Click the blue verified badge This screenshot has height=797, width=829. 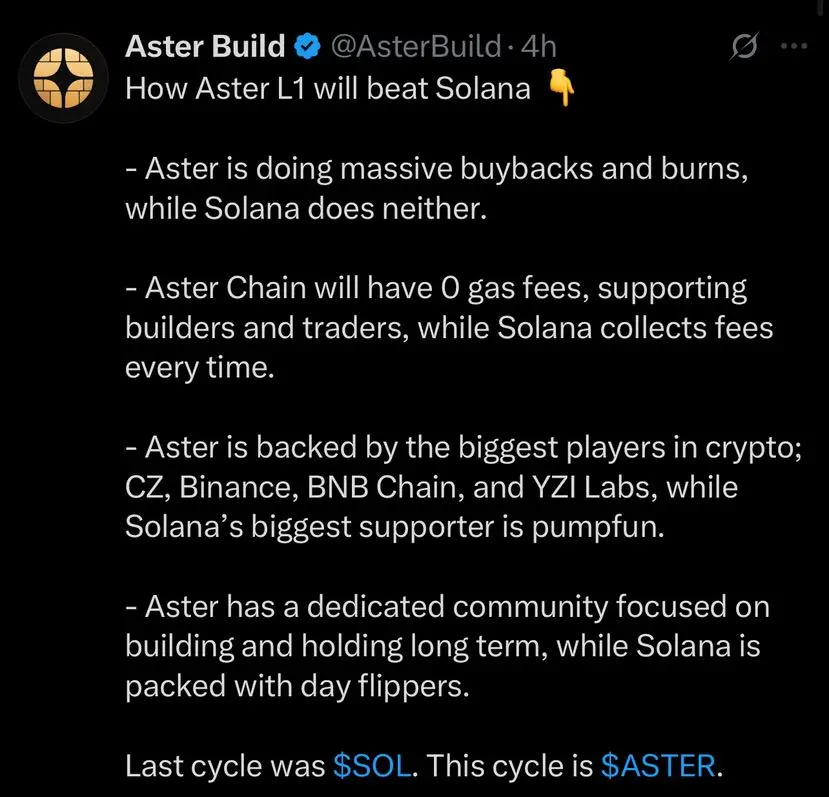click(x=307, y=47)
